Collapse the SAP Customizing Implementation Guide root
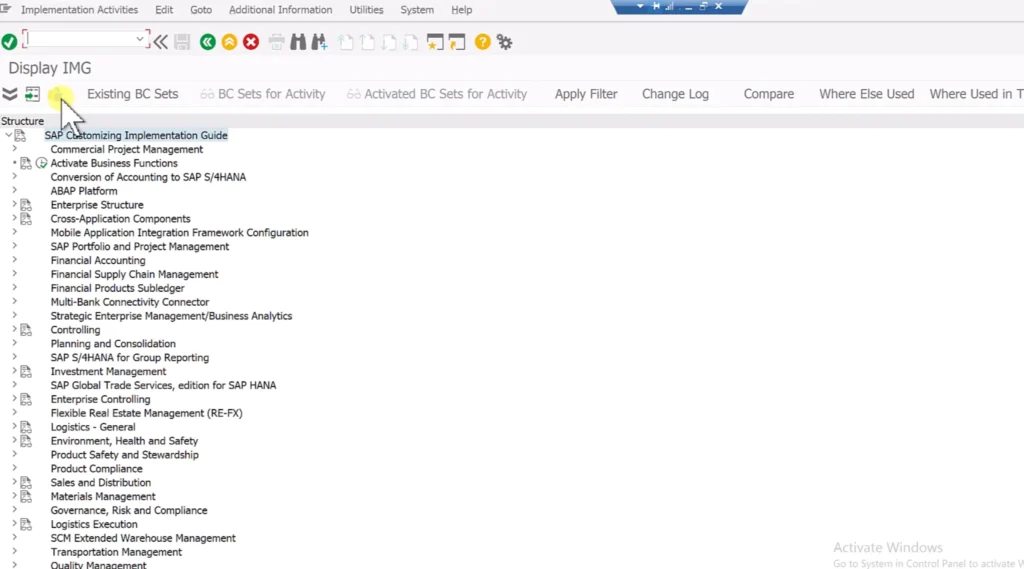1024x569 pixels. click(8, 135)
